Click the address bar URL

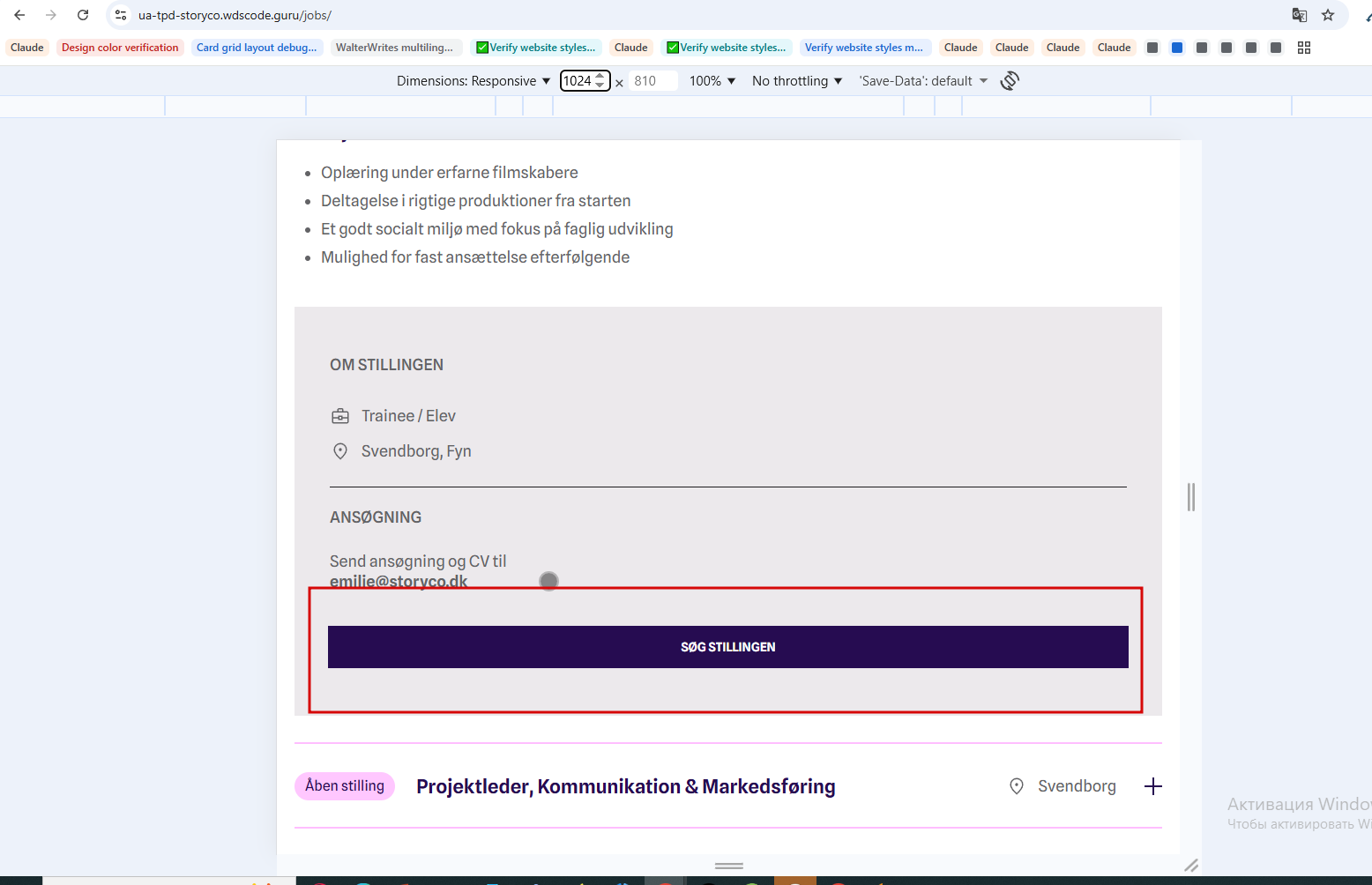tap(235, 15)
